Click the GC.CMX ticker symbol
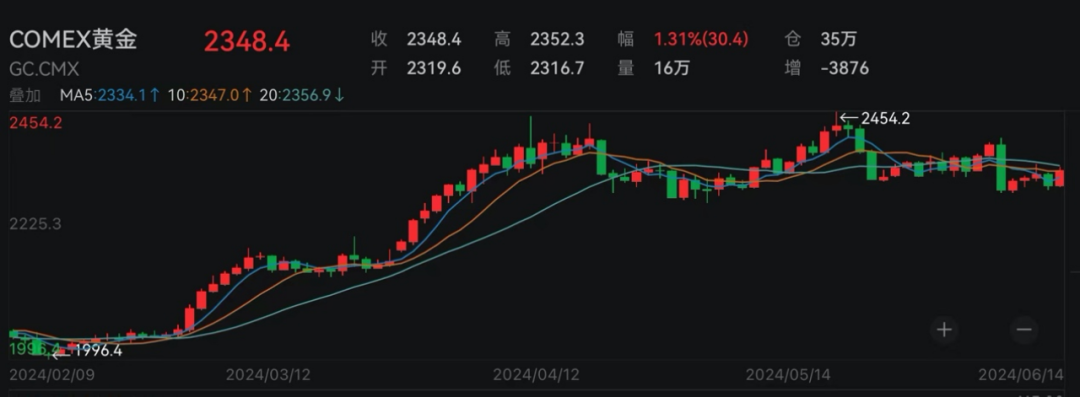 (44, 70)
